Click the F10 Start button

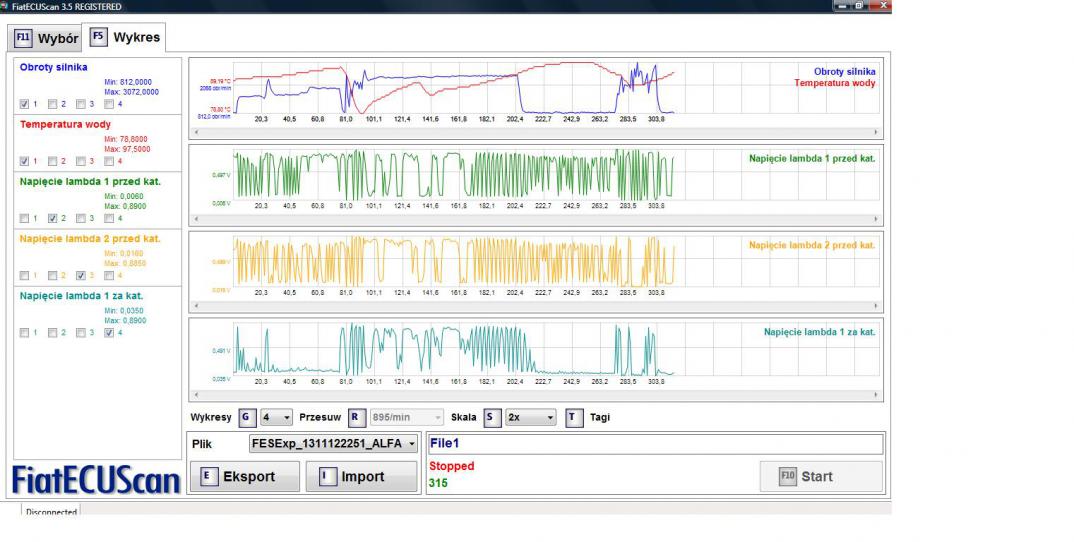820,477
